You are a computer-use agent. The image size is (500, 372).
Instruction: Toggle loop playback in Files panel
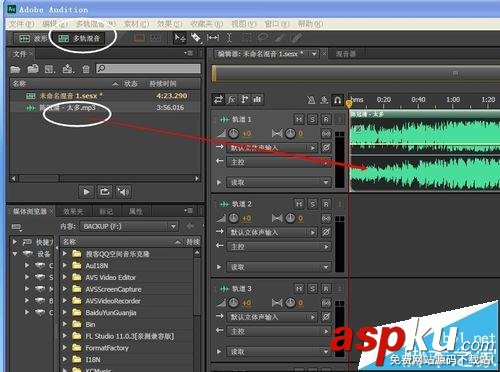(x=105, y=192)
